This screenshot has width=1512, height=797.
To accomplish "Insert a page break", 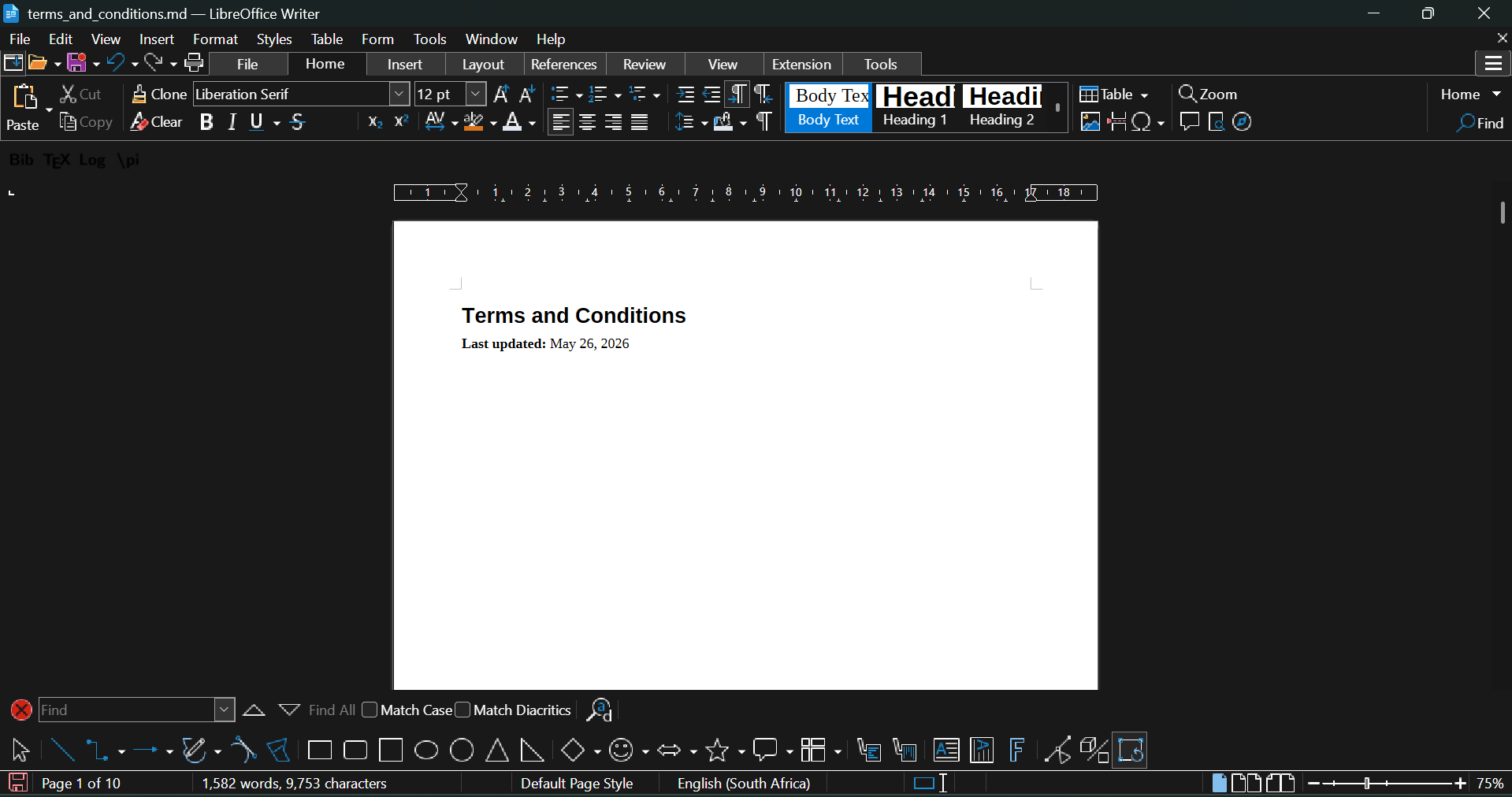I will (1116, 122).
